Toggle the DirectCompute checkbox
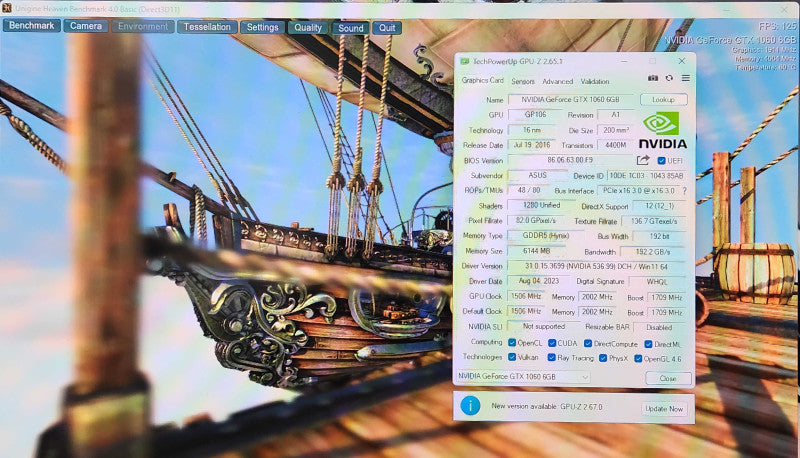The image size is (800, 458). tap(588, 344)
